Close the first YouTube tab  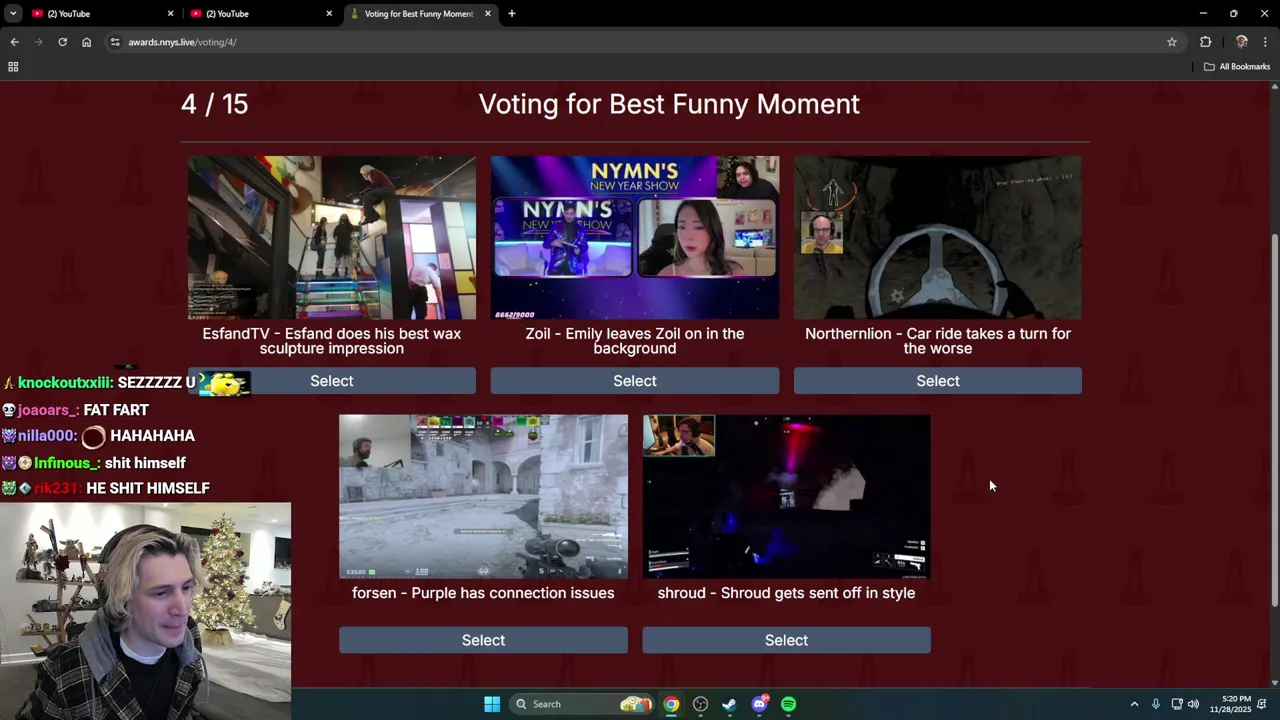pos(170,14)
